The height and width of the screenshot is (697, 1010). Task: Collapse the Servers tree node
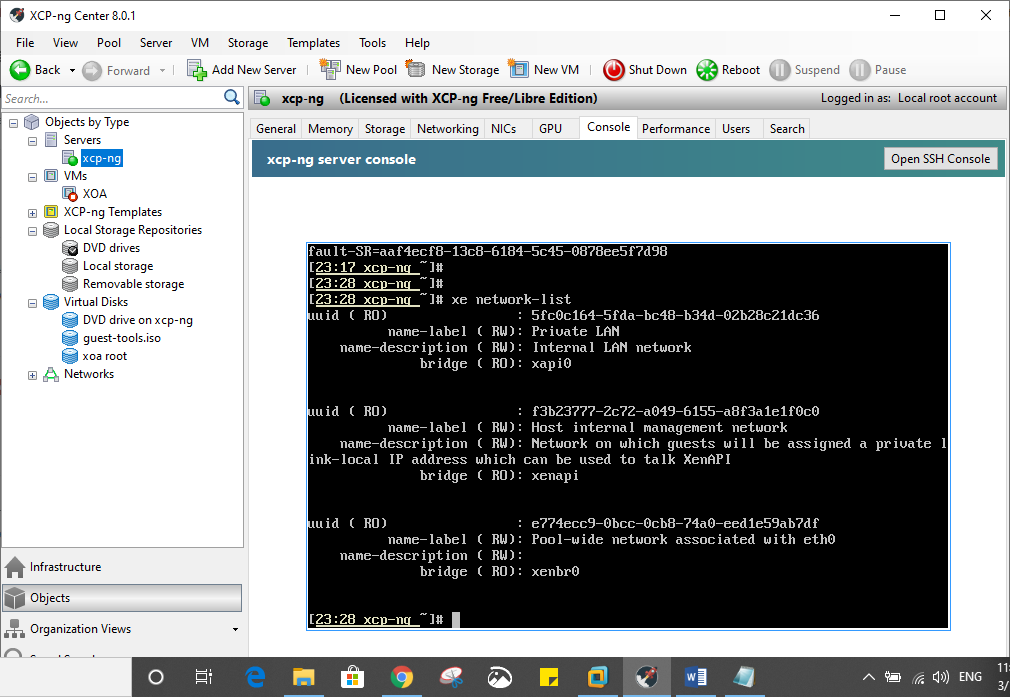click(x=33, y=140)
